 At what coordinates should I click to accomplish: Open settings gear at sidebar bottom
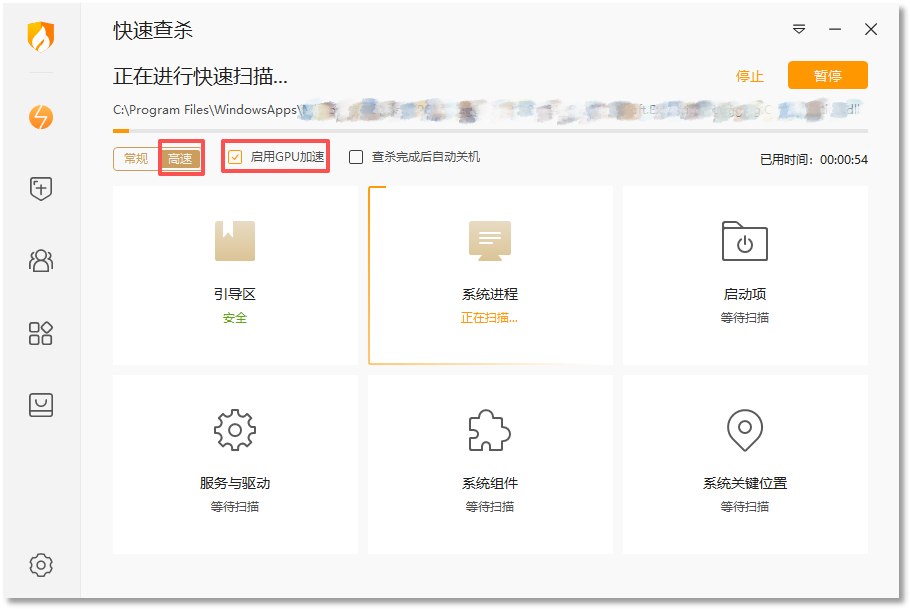click(41, 564)
